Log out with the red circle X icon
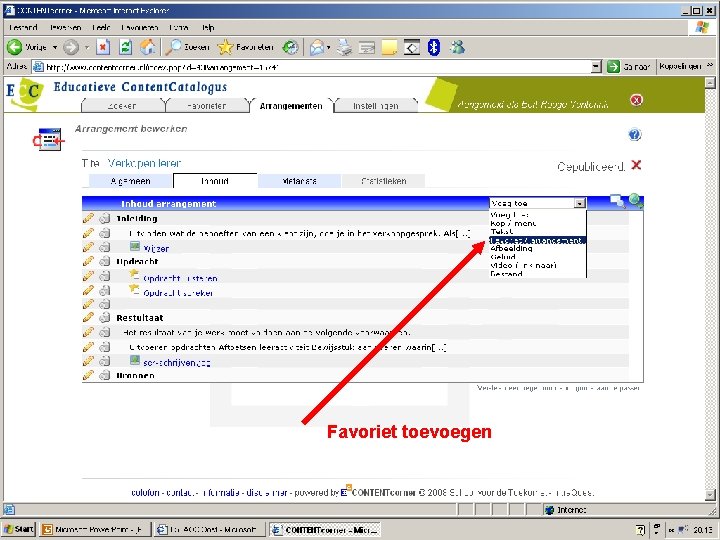Screen dimensions: 720x540 pos(636,100)
